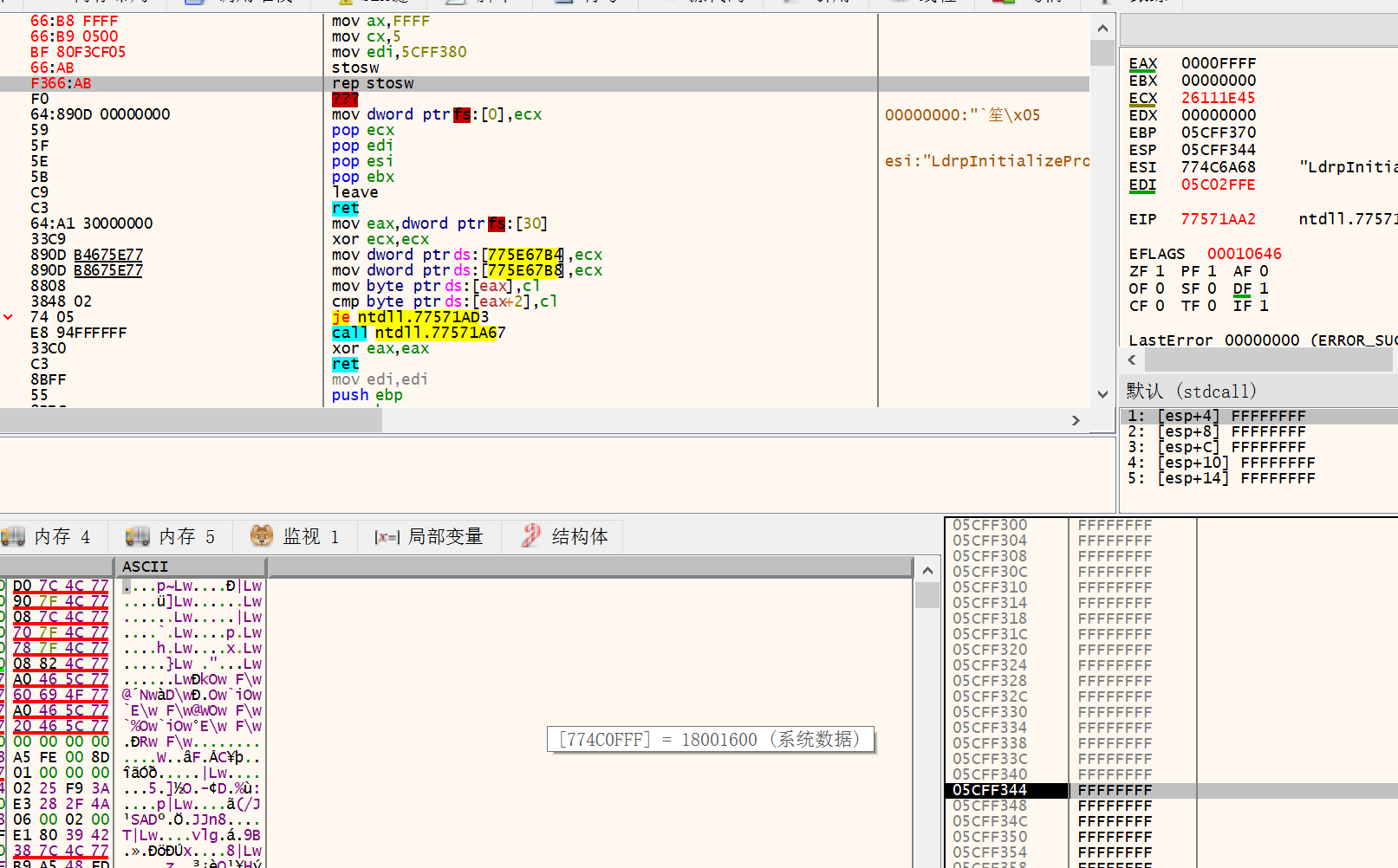Select the EAX register value 0000FFFF
This screenshot has width=1398, height=868.
1219,63
